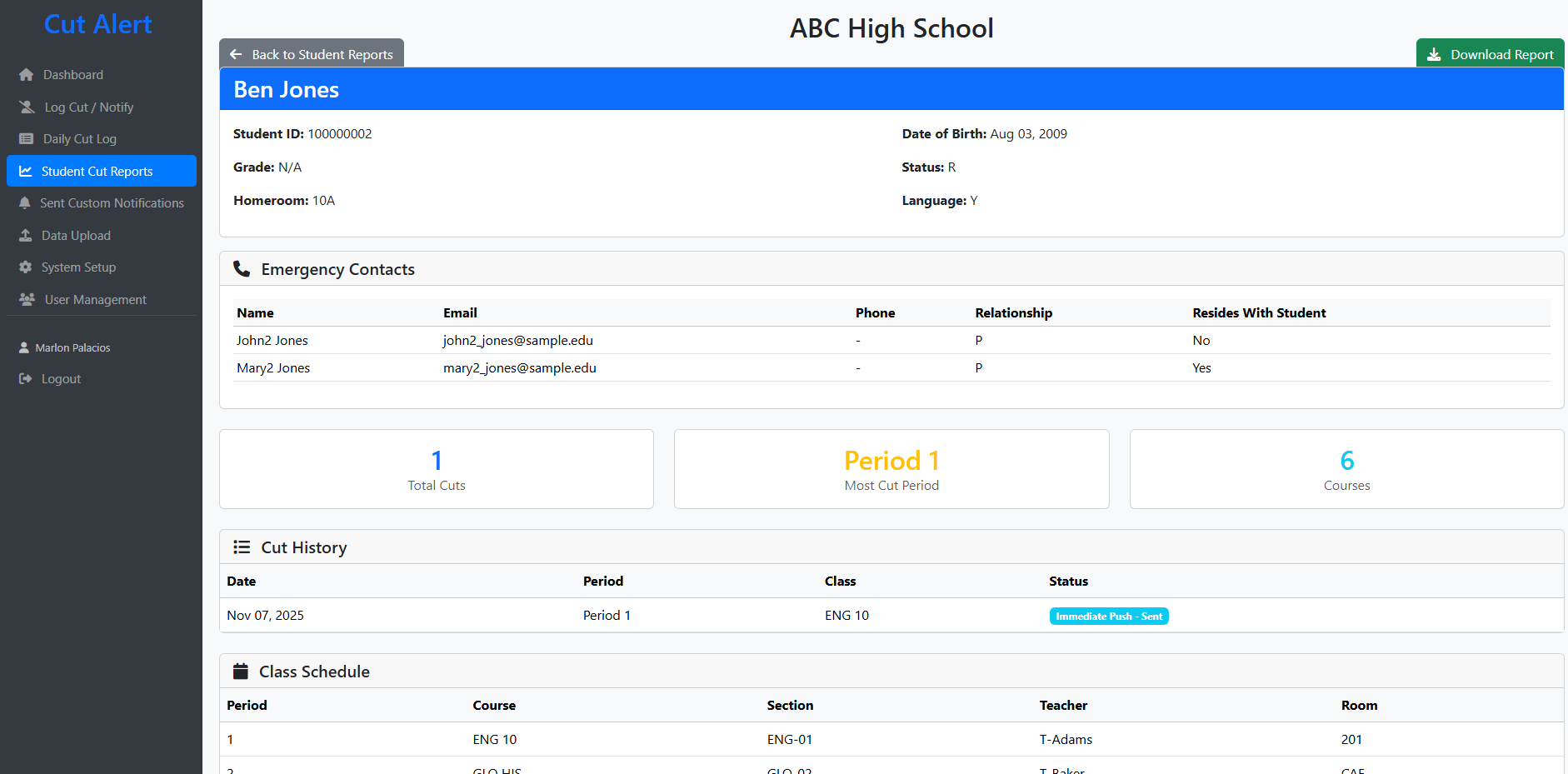Download the report for Ben Jones
Image resolution: width=1568 pixels, height=774 pixels.
click(1490, 53)
